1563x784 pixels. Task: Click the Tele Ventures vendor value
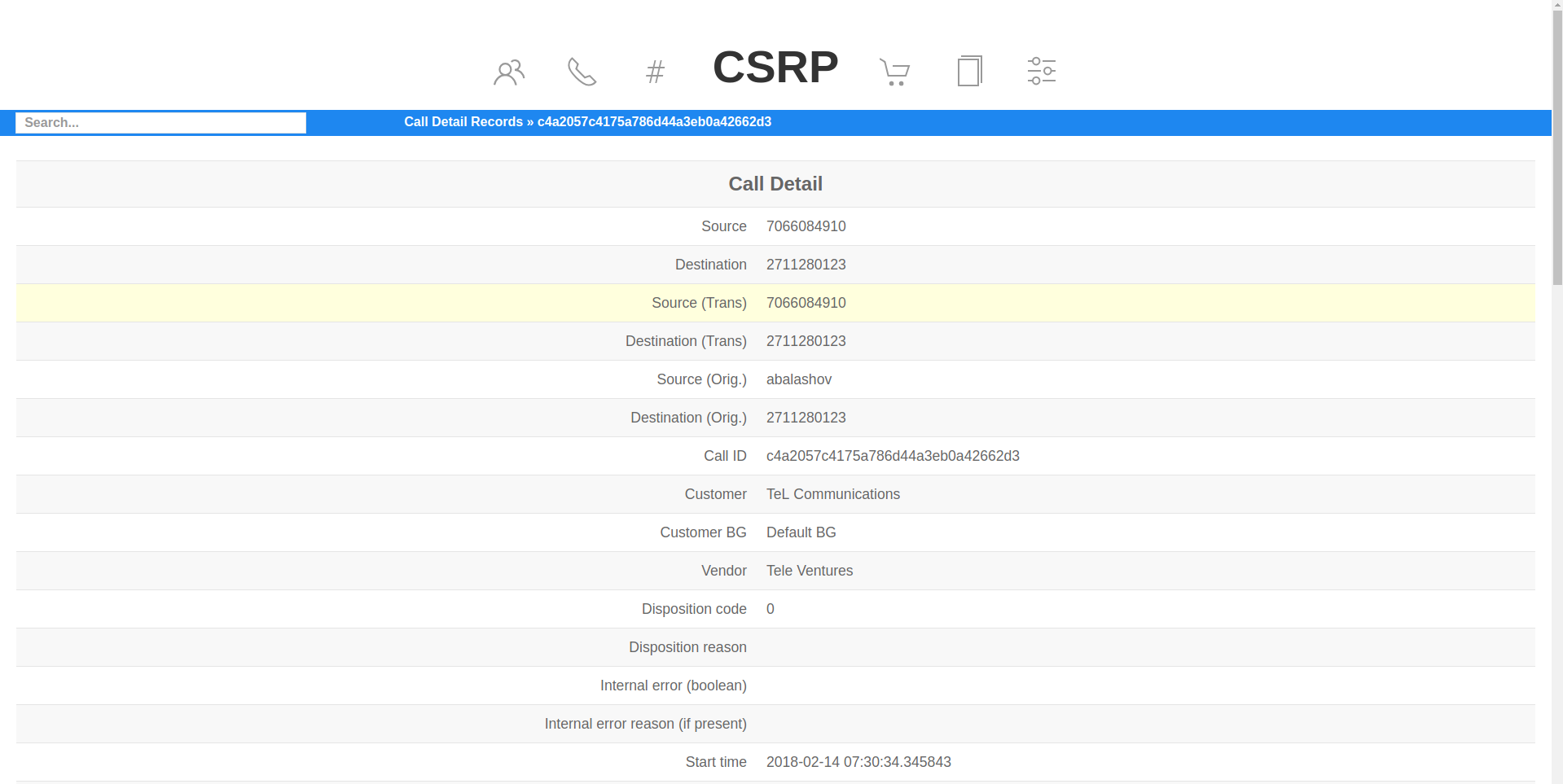click(x=809, y=571)
